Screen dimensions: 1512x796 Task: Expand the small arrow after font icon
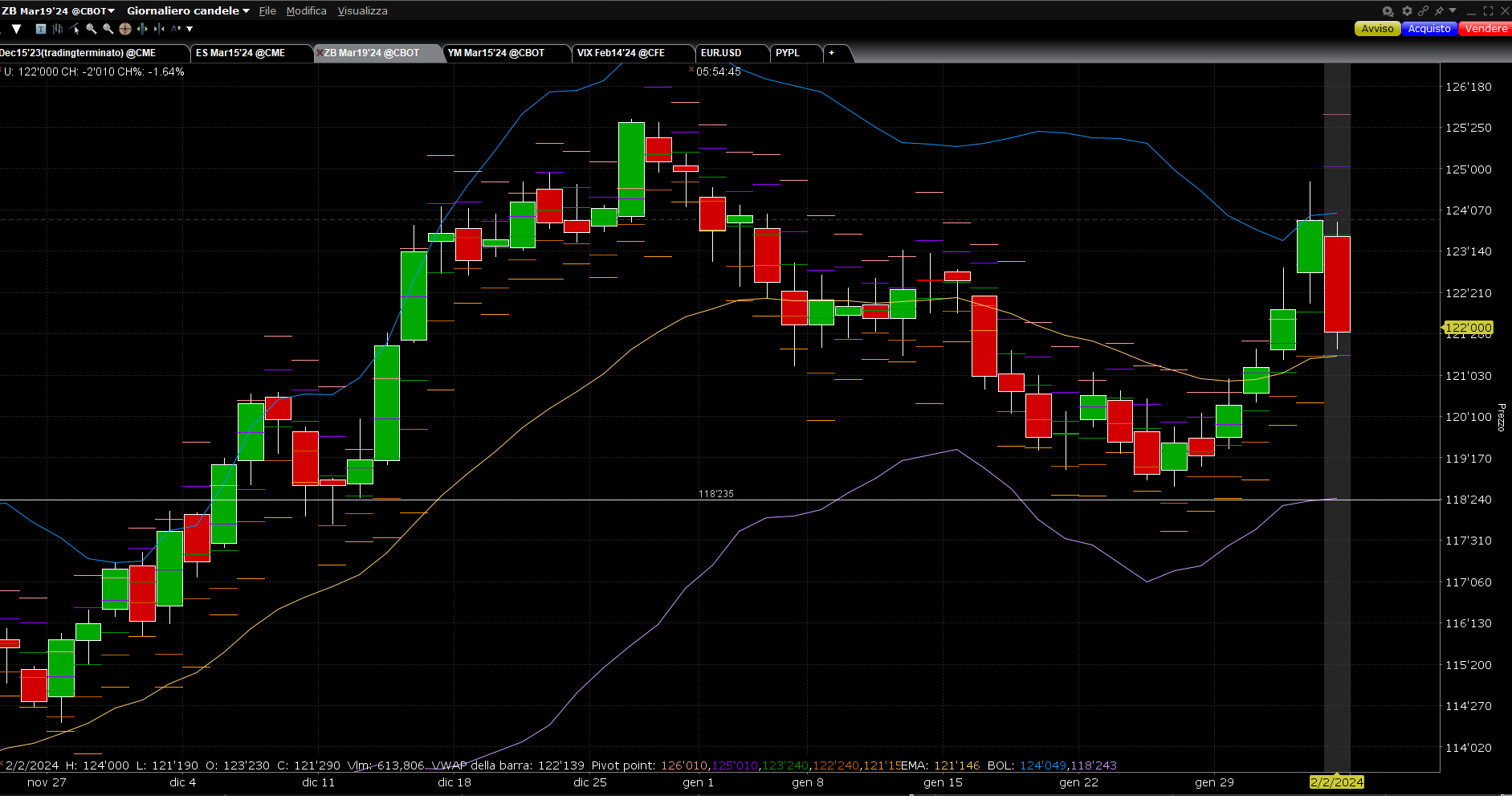pyautogui.click(x=190, y=29)
